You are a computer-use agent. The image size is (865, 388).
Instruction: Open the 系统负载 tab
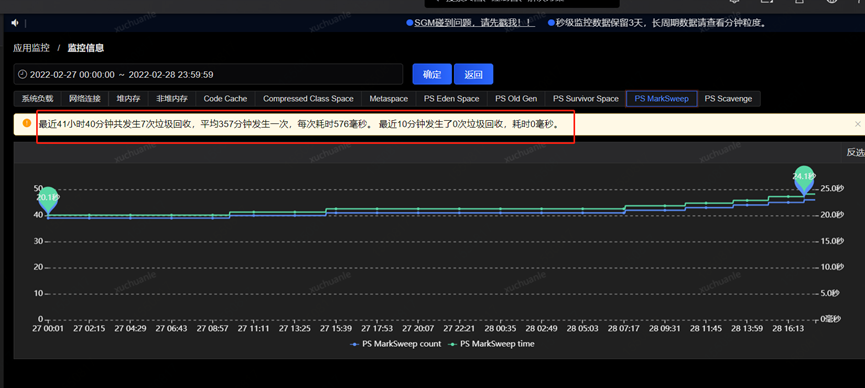pyautogui.click(x=38, y=99)
